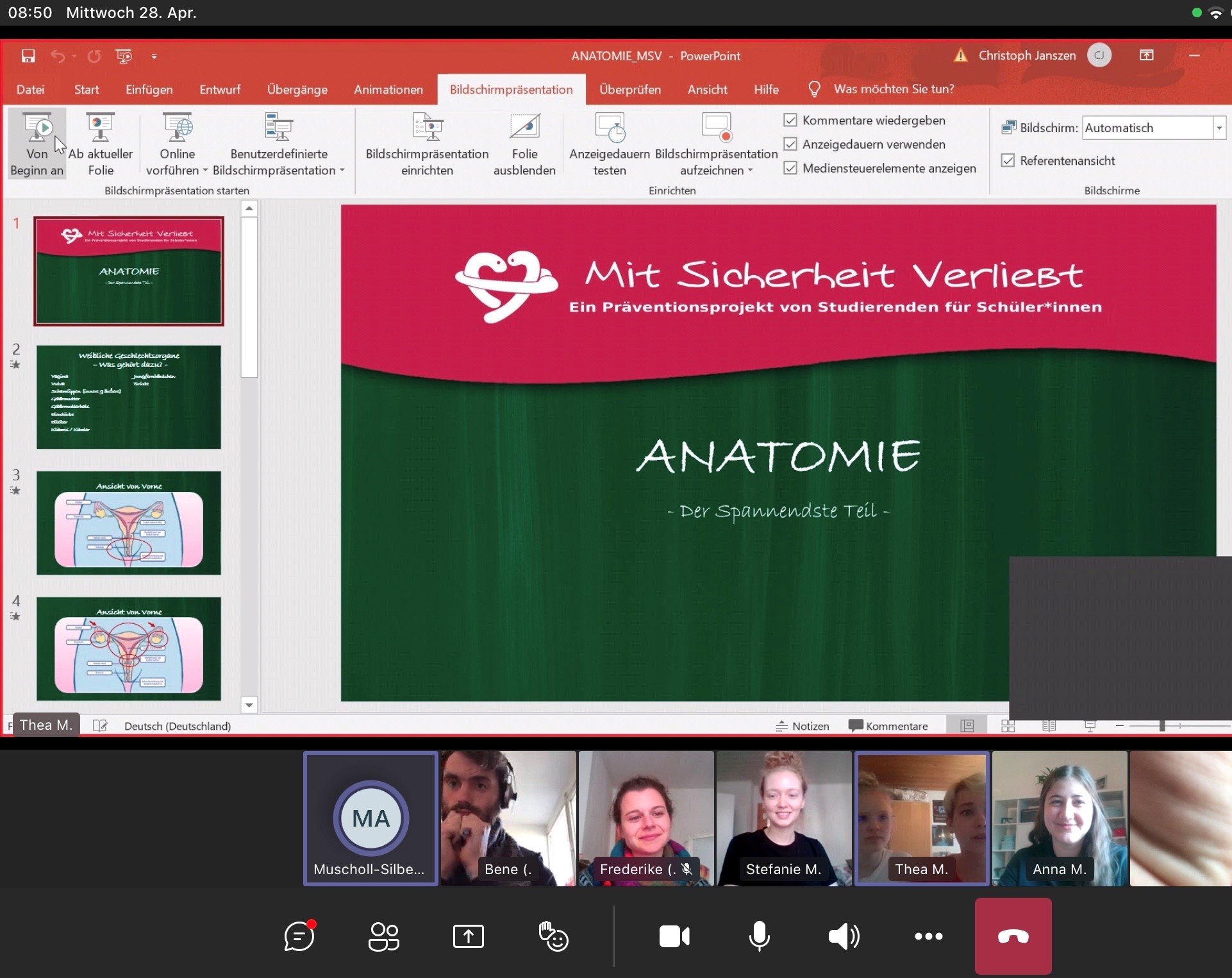Click Deutsch (Deutschland) language indicator
This screenshot has height=978, width=1232.
click(178, 726)
